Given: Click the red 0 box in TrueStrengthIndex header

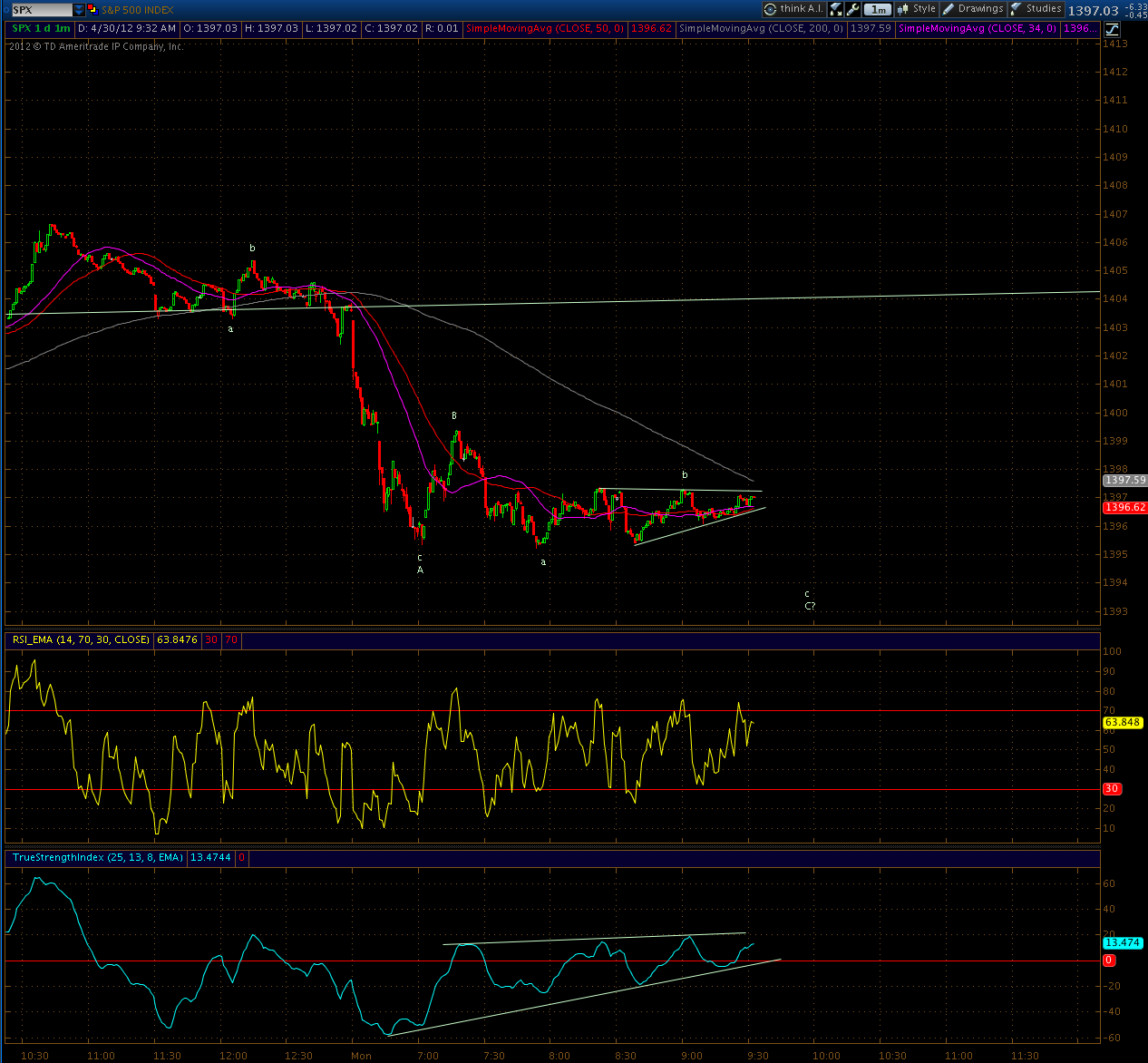Looking at the screenshot, I should (242, 857).
